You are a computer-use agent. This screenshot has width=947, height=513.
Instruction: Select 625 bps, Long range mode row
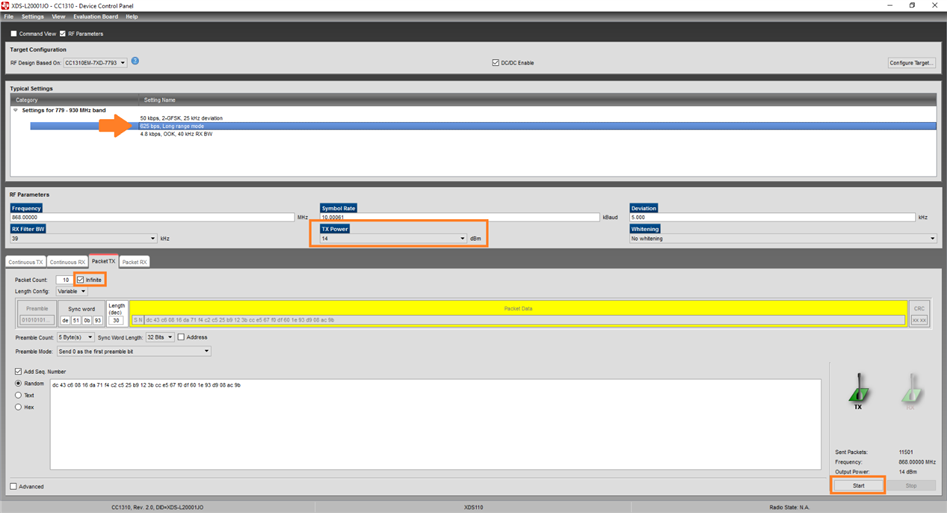click(x=483, y=126)
